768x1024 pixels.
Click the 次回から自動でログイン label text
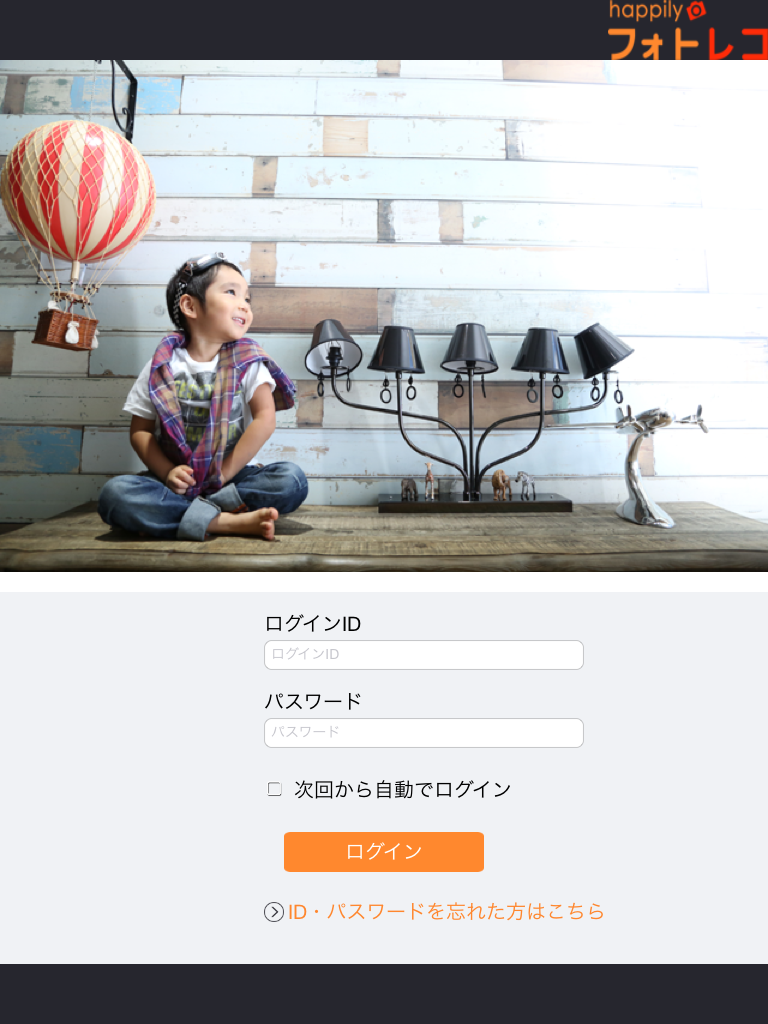(x=402, y=790)
